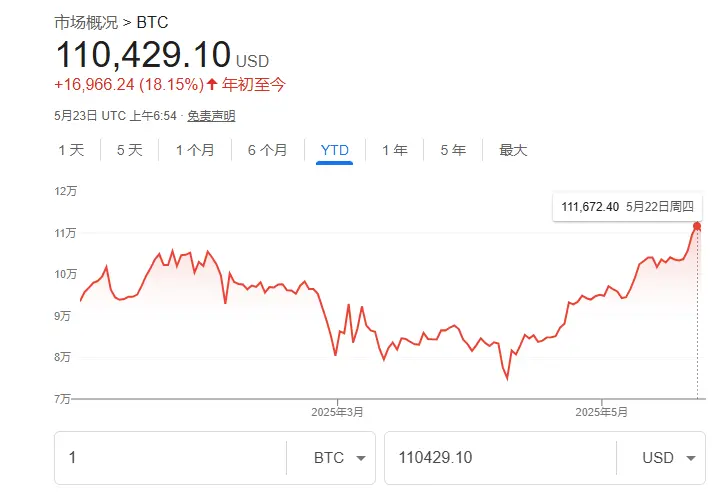Show the 5 年 price chart
The image size is (715, 496).
tap(453, 150)
